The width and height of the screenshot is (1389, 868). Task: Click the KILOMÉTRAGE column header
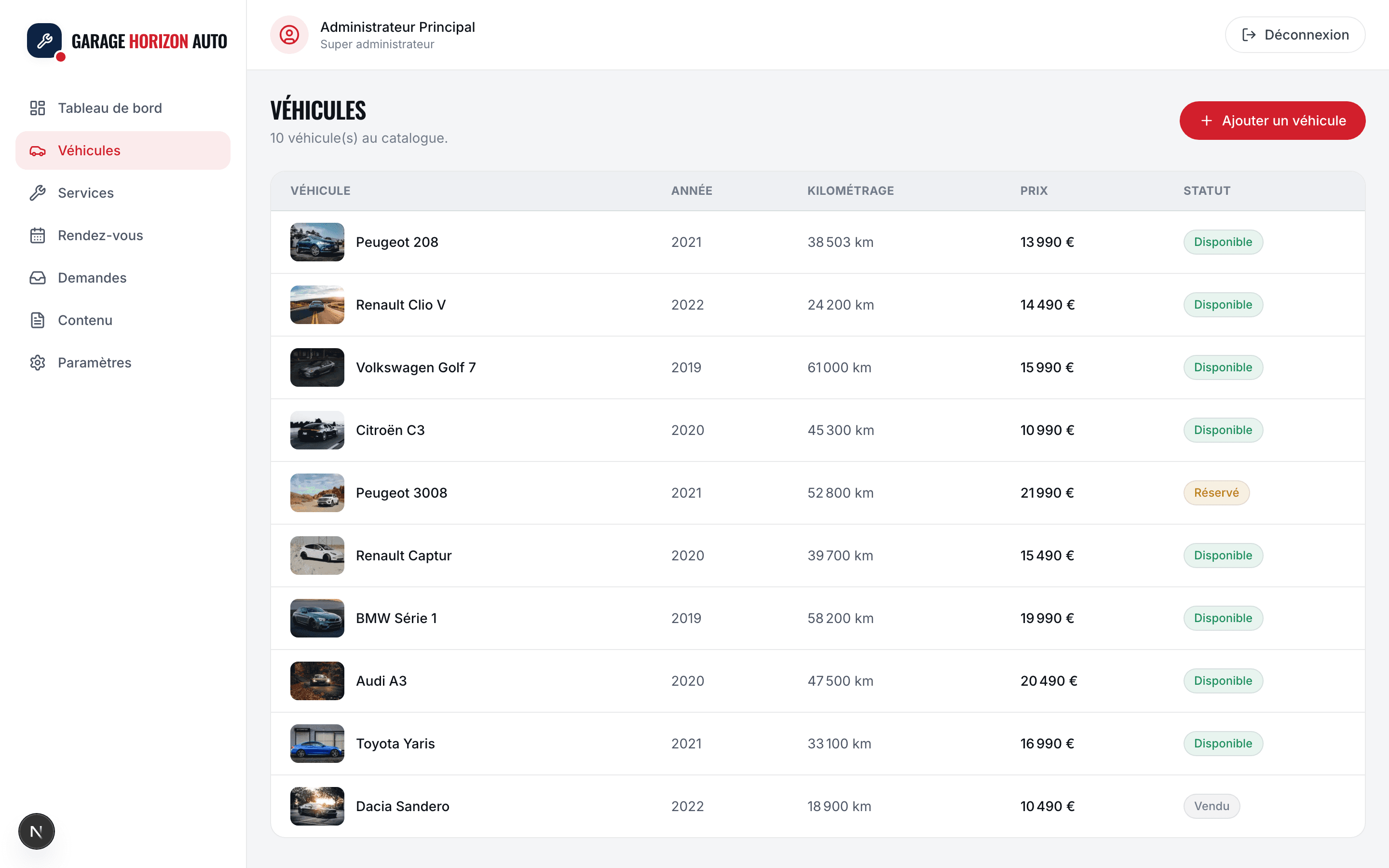pyautogui.click(x=851, y=190)
